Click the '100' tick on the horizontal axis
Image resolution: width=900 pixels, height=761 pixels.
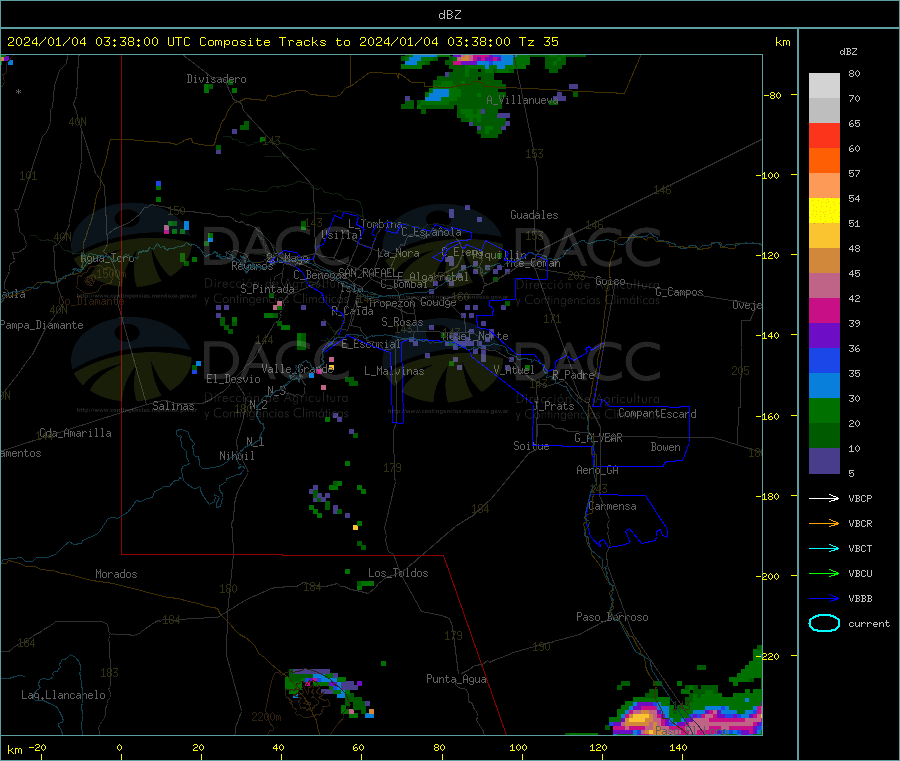pos(518,748)
